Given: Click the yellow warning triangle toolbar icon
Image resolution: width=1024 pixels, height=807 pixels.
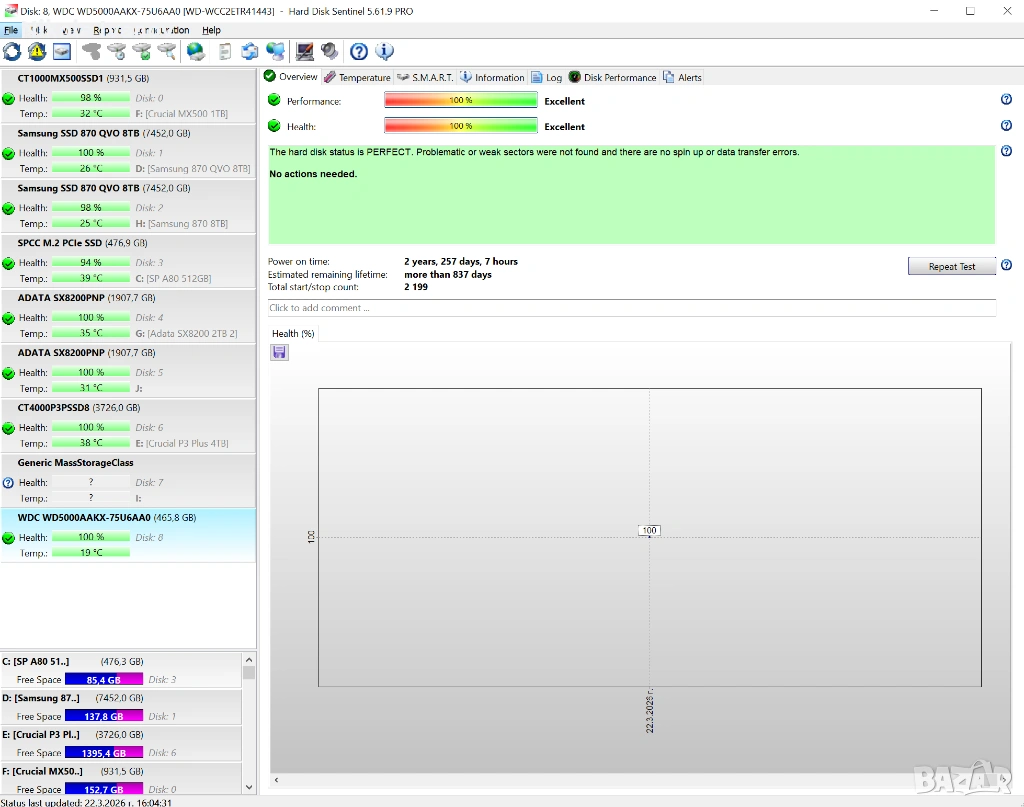Looking at the screenshot, I should click(x=37, y=51).
